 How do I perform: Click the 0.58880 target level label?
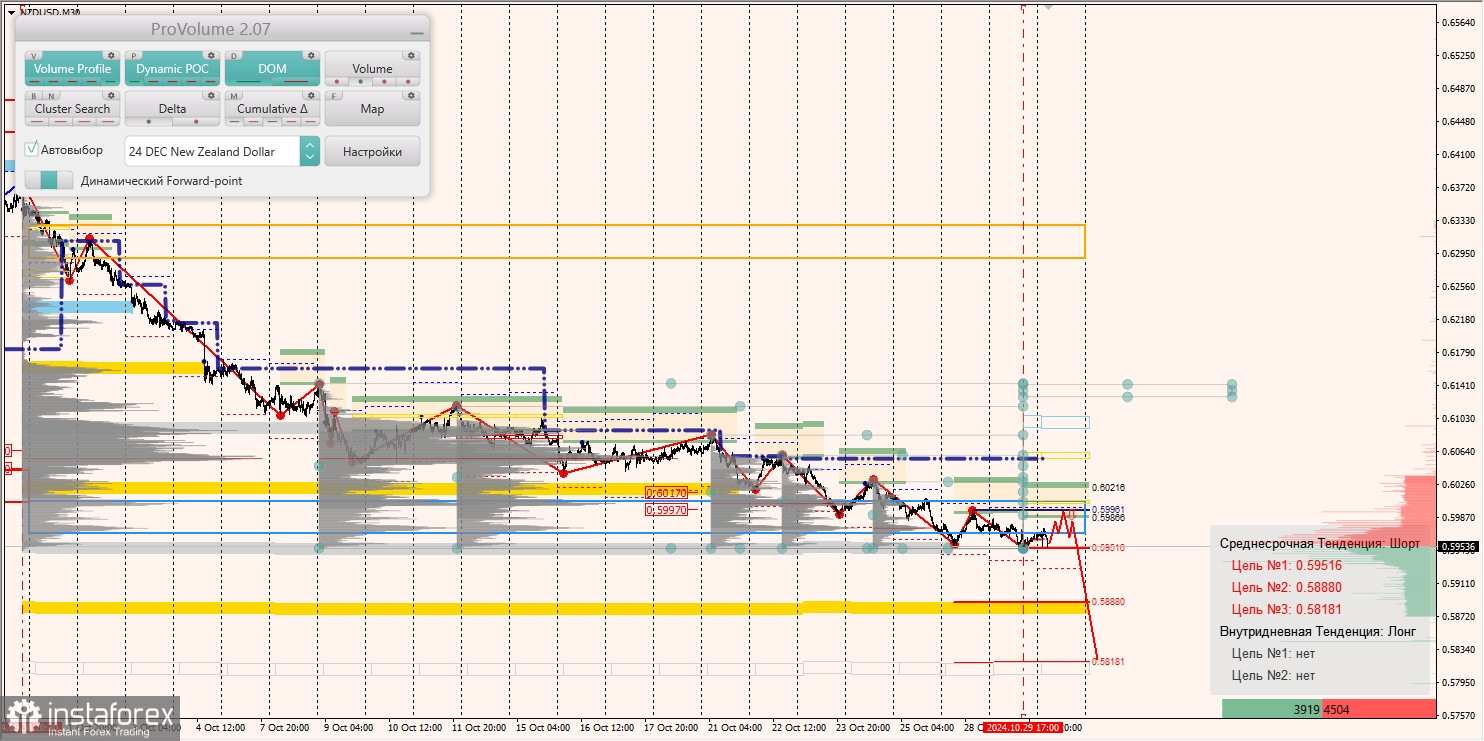(x=1108, y=602)
